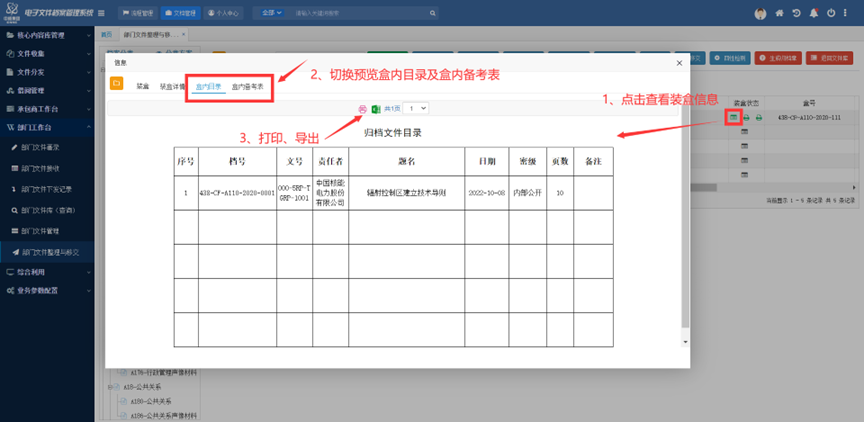Click the box icon in fourth table row

click(x=744, y=160)
